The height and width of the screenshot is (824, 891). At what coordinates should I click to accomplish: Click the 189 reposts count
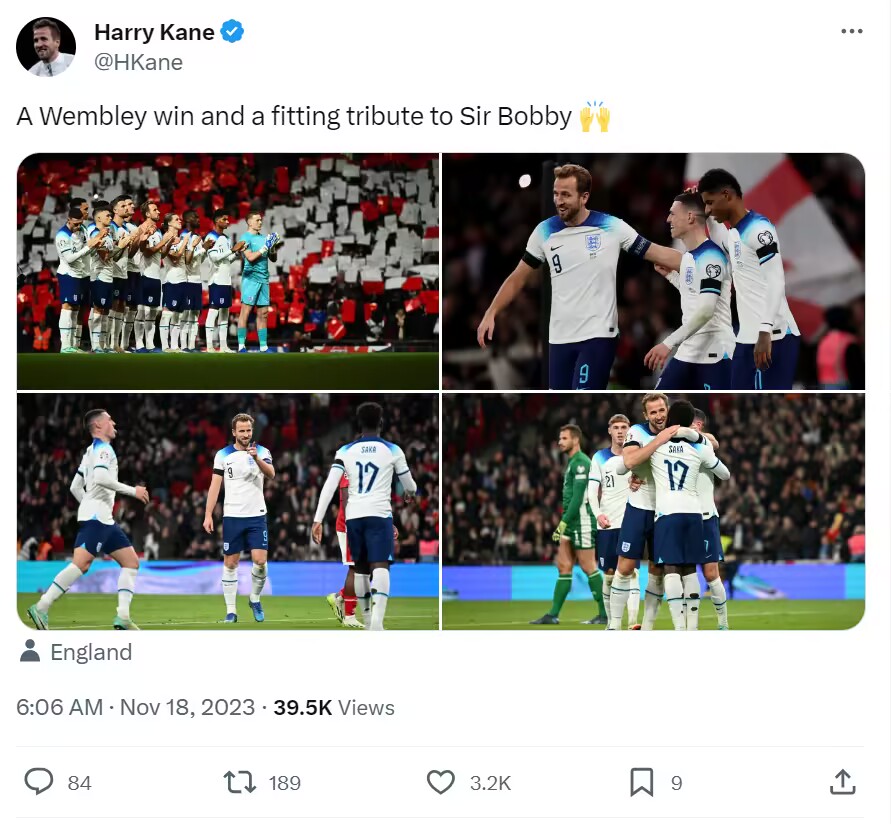(x=285, y=783)
